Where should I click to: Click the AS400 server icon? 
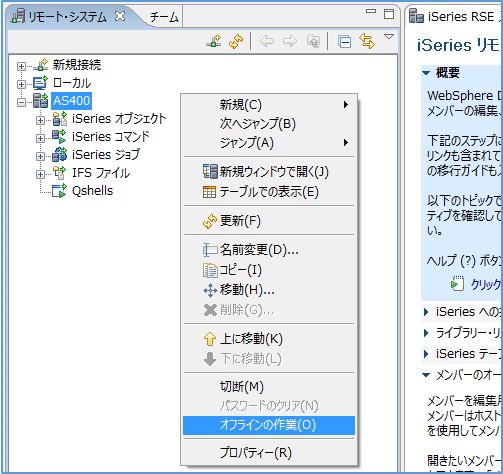[41, 101]
